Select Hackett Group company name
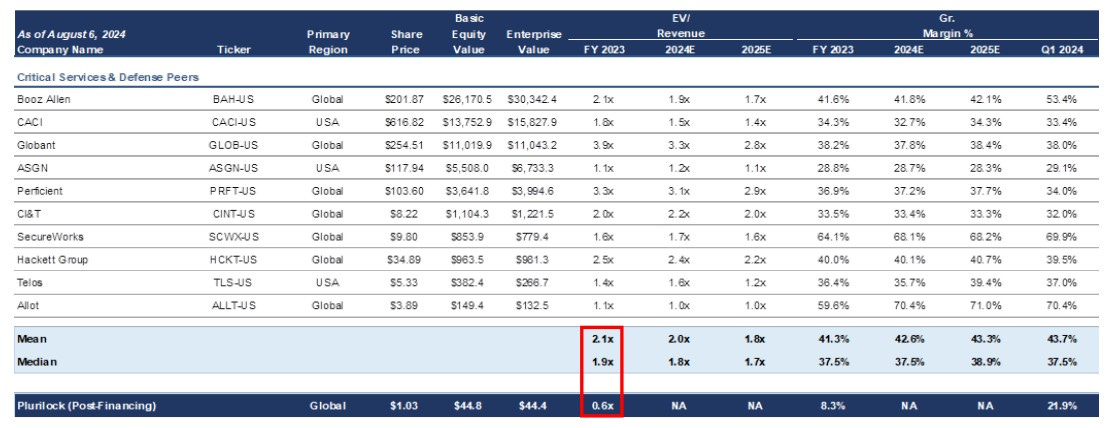 pos(52,260)
